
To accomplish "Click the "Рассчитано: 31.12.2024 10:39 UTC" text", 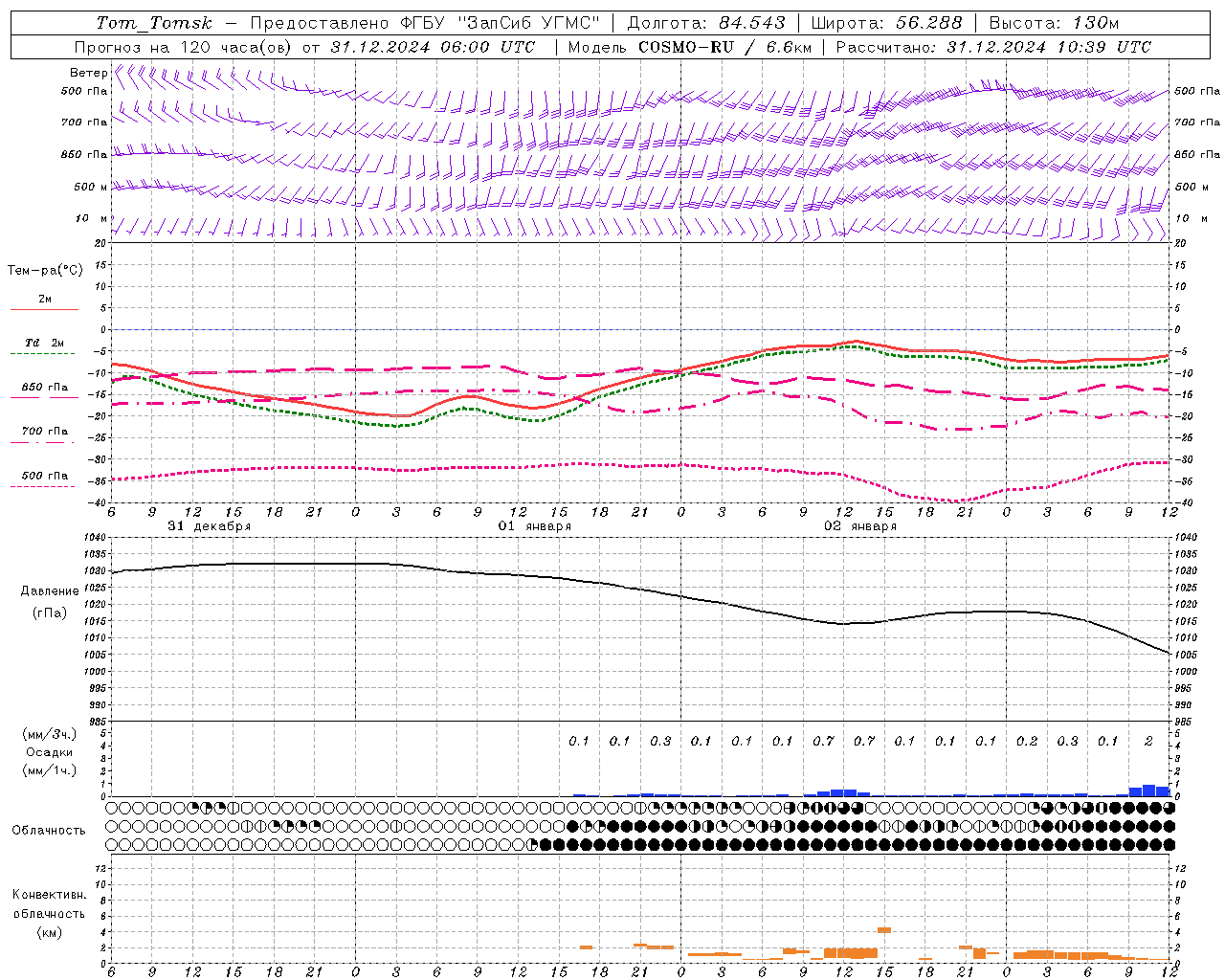I will tap(993, 47).
